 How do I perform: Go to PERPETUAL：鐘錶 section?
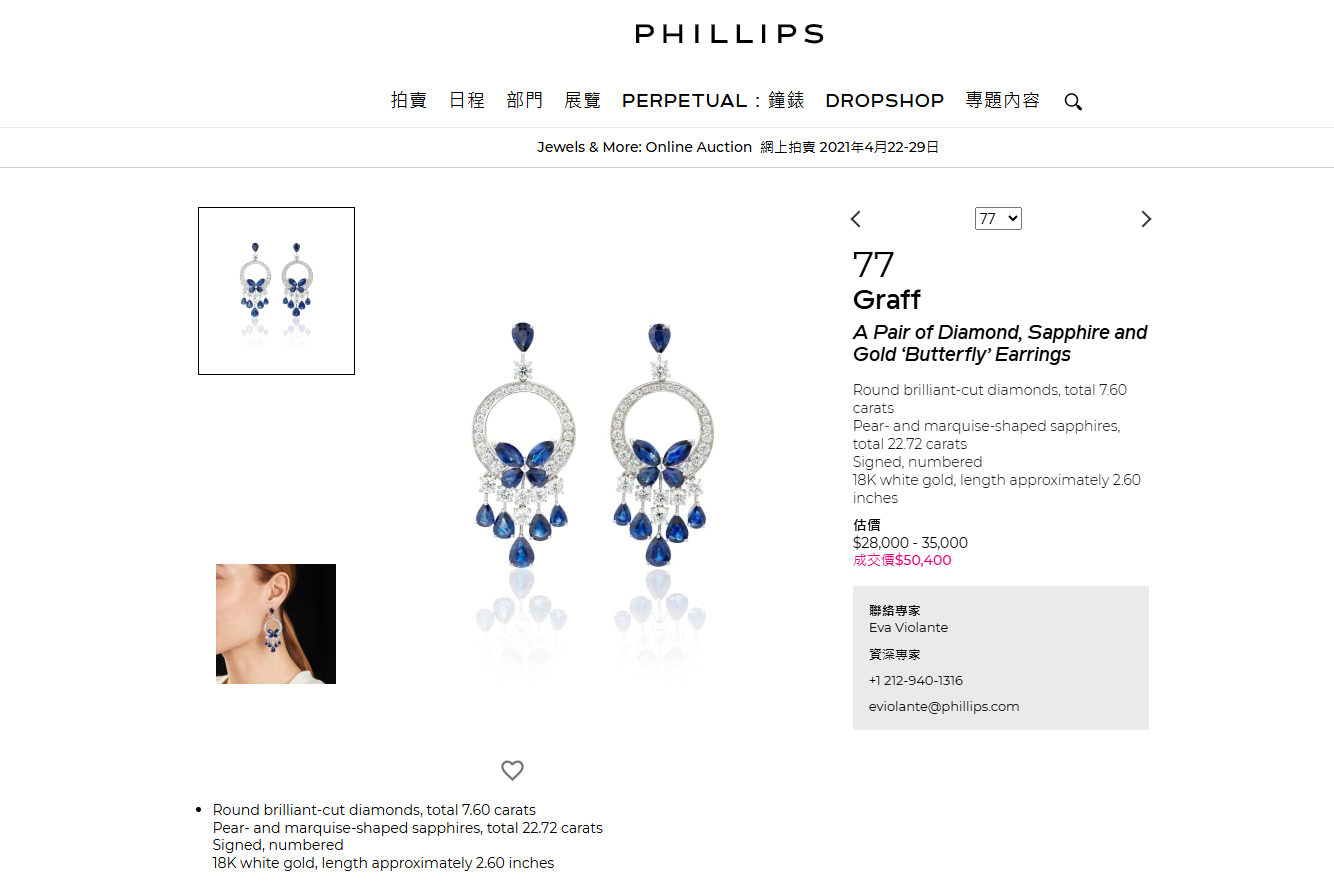tap(713, 100)
